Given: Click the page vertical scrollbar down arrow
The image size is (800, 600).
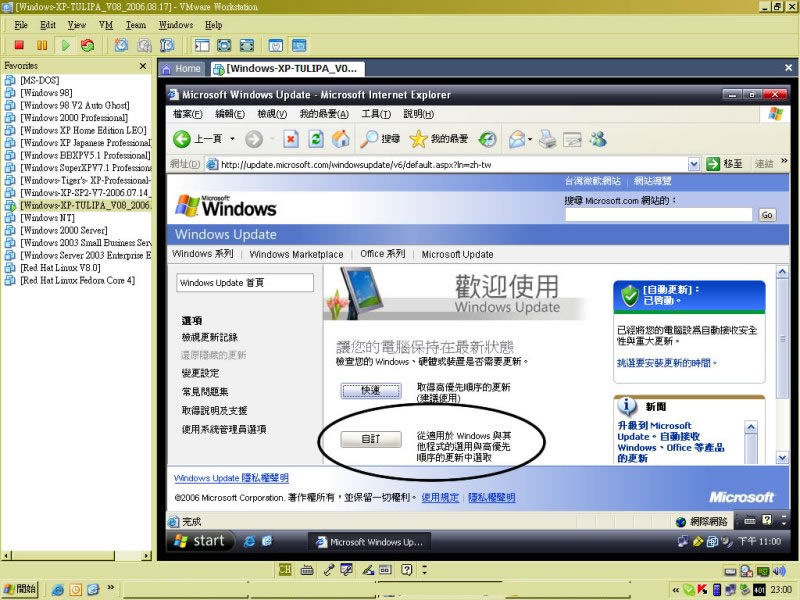Looking at the screenshot, I should tap(782, 458).
